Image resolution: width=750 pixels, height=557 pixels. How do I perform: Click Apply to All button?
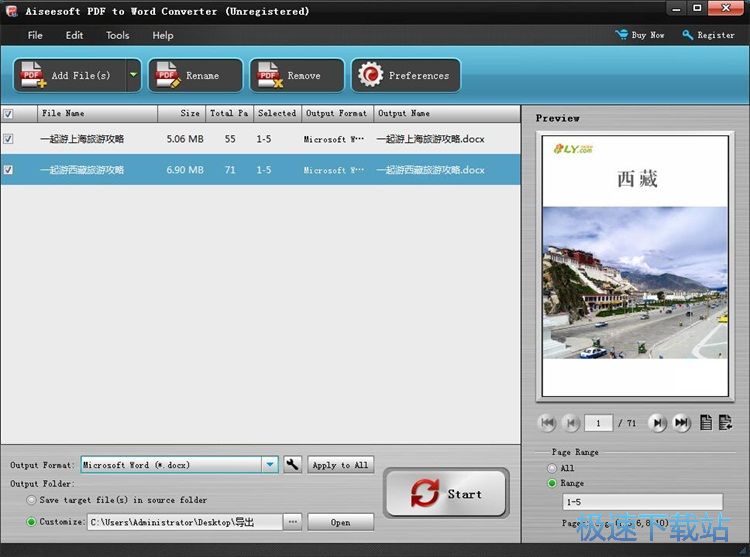click(340, 465)
